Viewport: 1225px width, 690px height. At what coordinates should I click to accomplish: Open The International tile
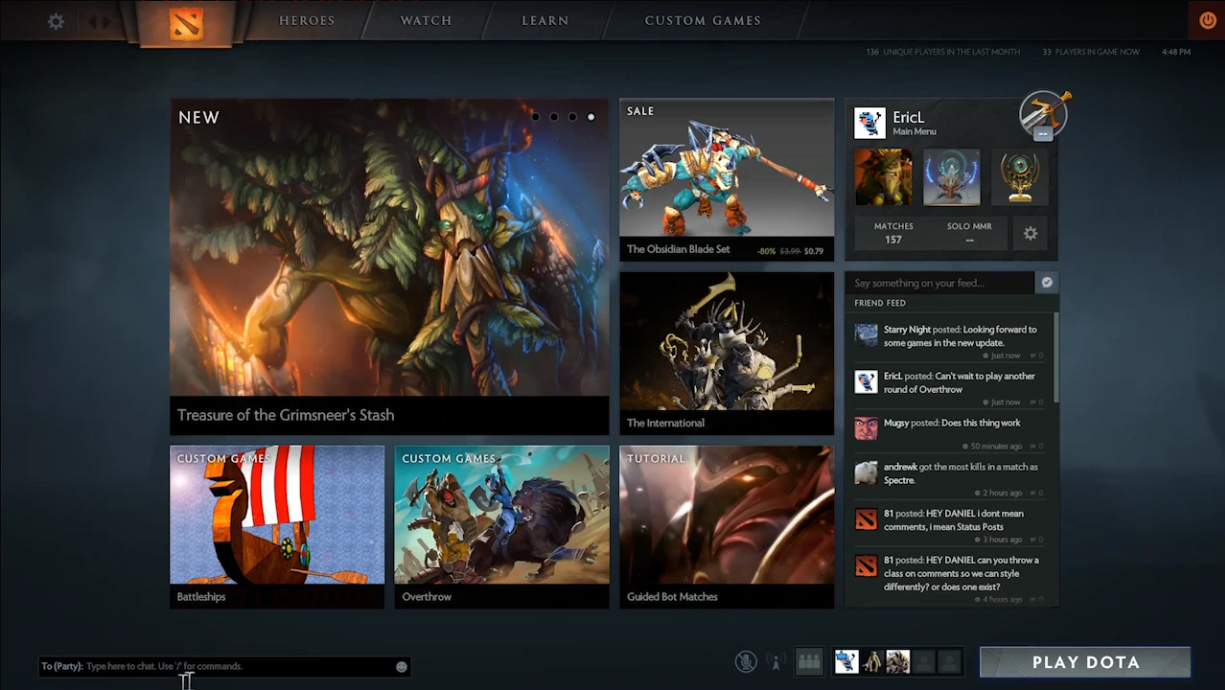pyautogui.click(x=727, y=353)
